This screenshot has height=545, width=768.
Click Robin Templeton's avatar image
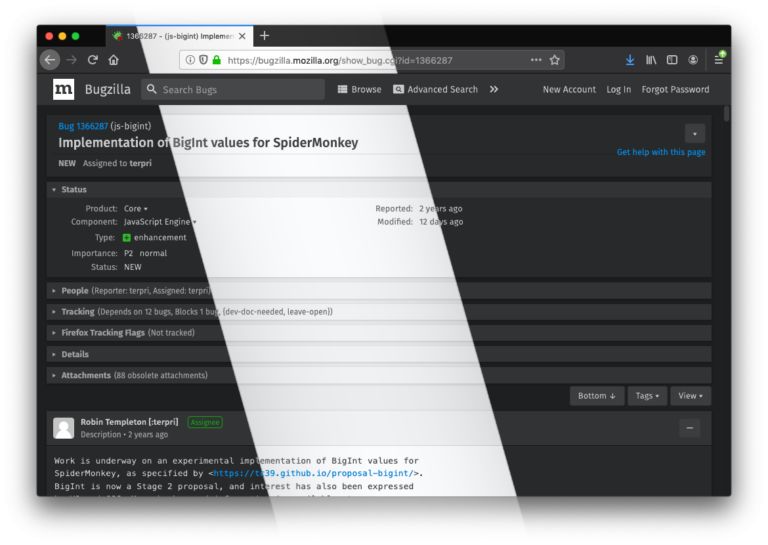[x=64, y=428]
